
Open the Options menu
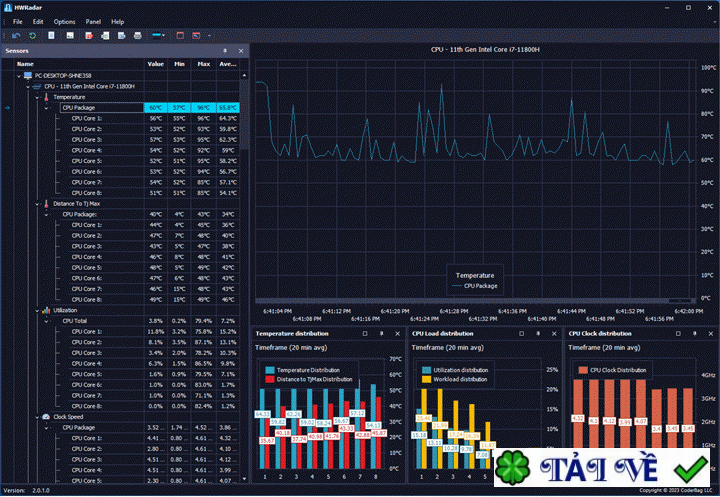coord(64,21)
